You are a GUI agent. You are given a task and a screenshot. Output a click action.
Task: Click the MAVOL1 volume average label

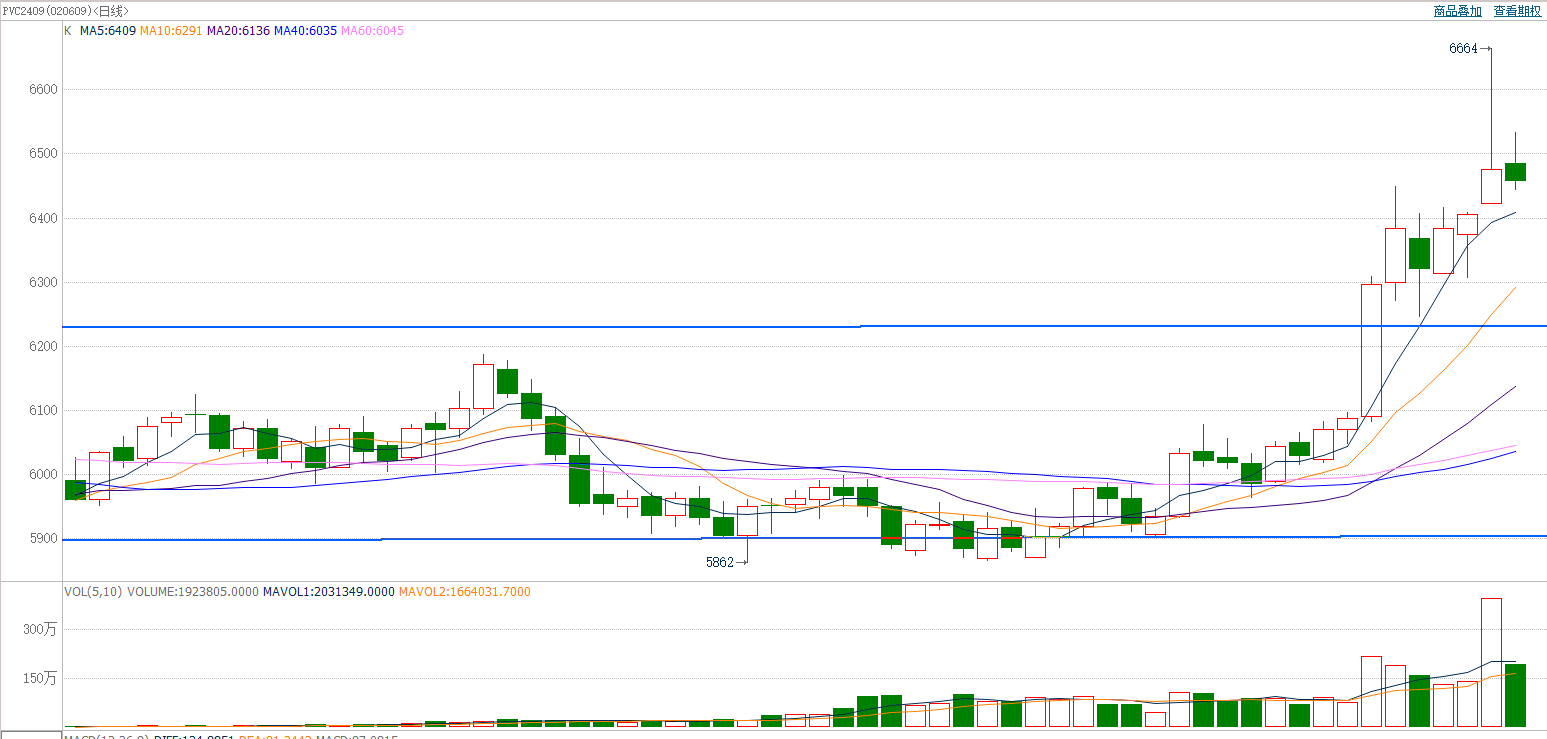click(328, 592)
